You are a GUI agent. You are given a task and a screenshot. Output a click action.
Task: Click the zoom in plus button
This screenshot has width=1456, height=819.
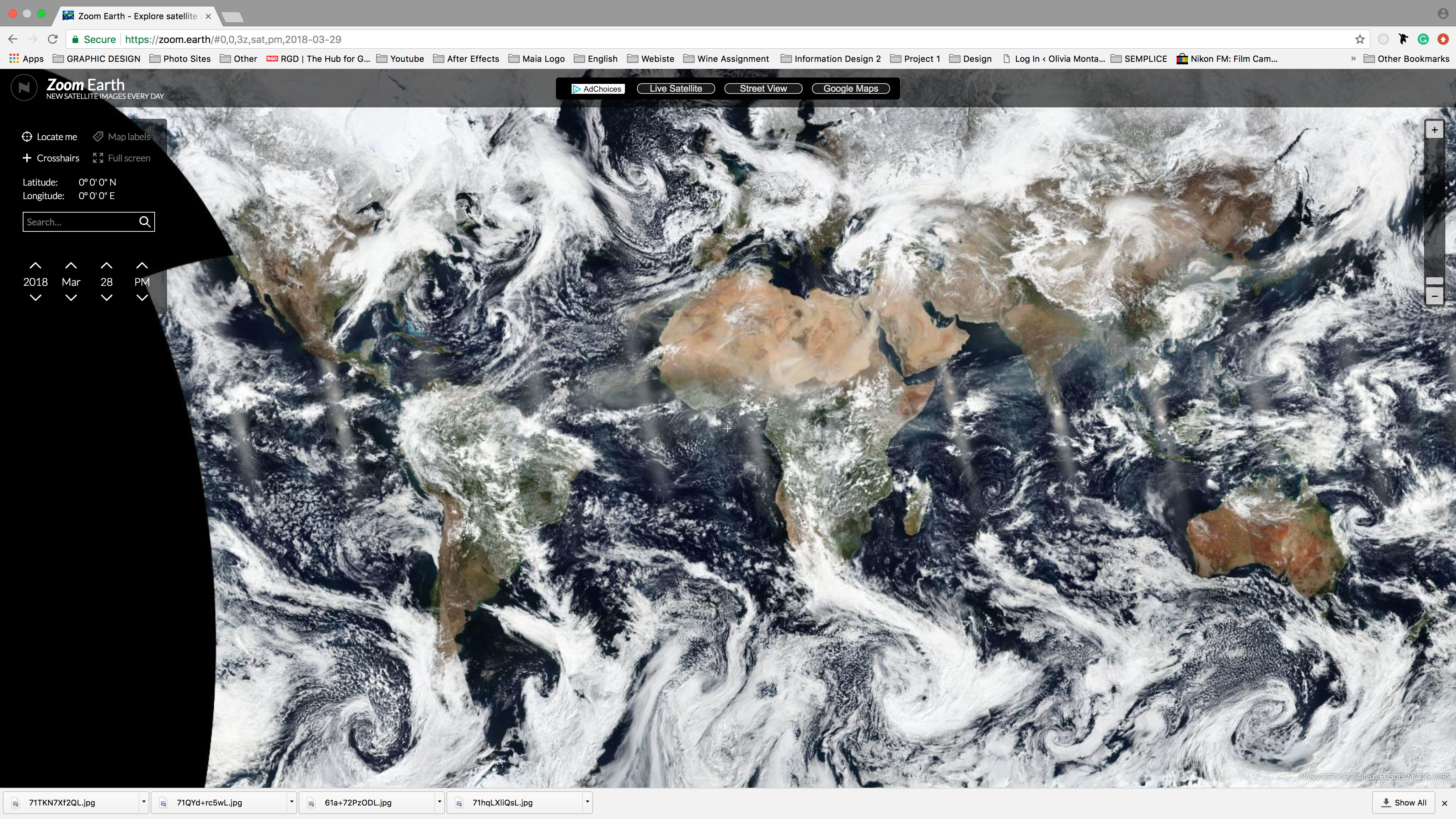point(1434,130)
